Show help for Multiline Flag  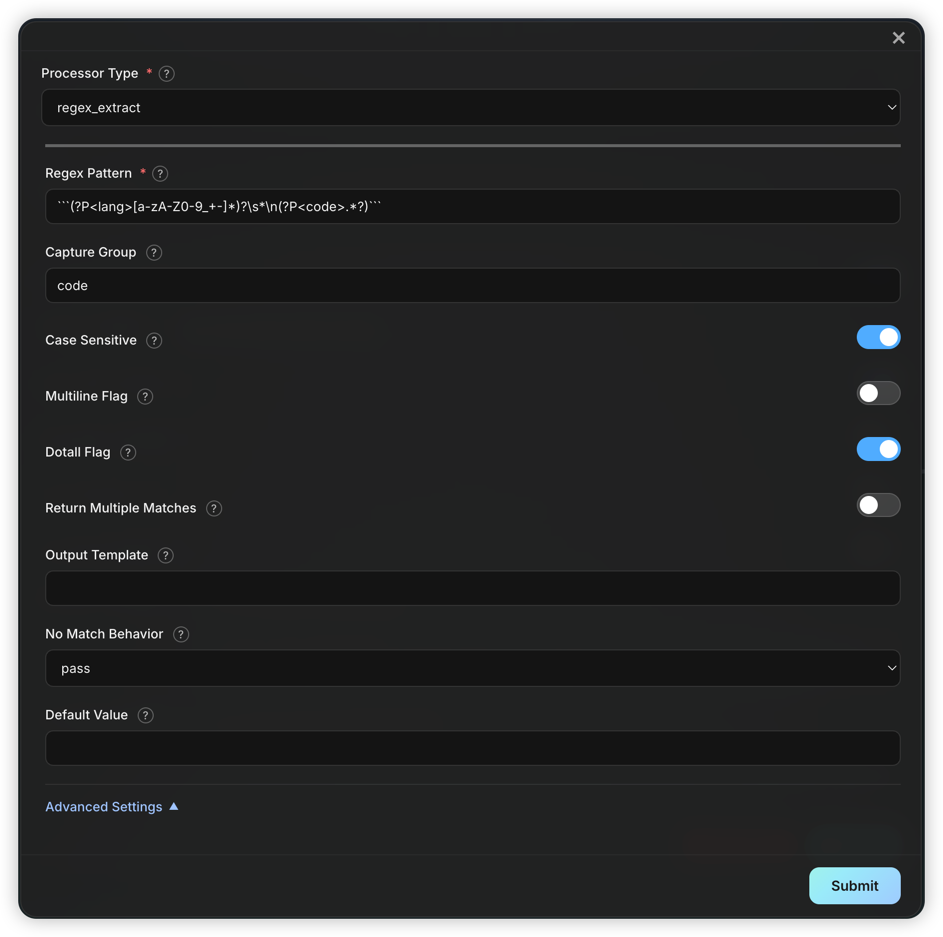(145, 396)
